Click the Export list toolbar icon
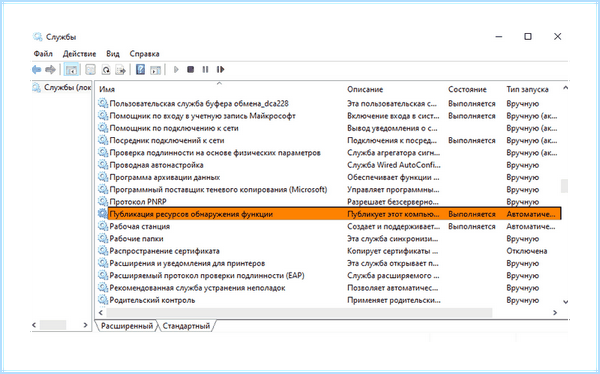The image size is (600, 374). click(121, 70)
